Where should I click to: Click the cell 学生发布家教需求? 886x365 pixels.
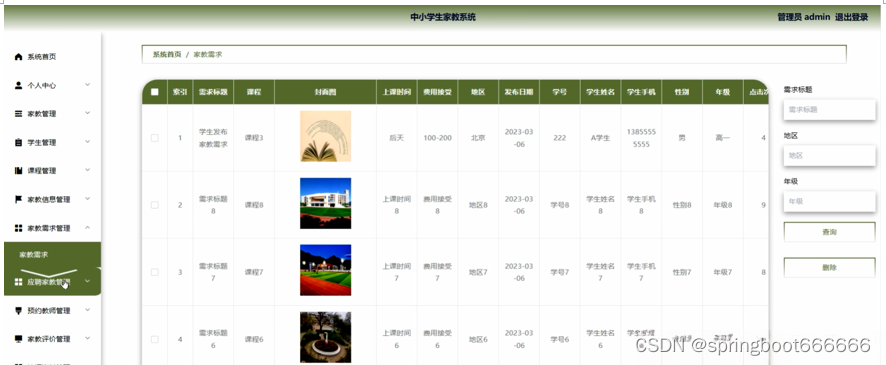(213, 138)
